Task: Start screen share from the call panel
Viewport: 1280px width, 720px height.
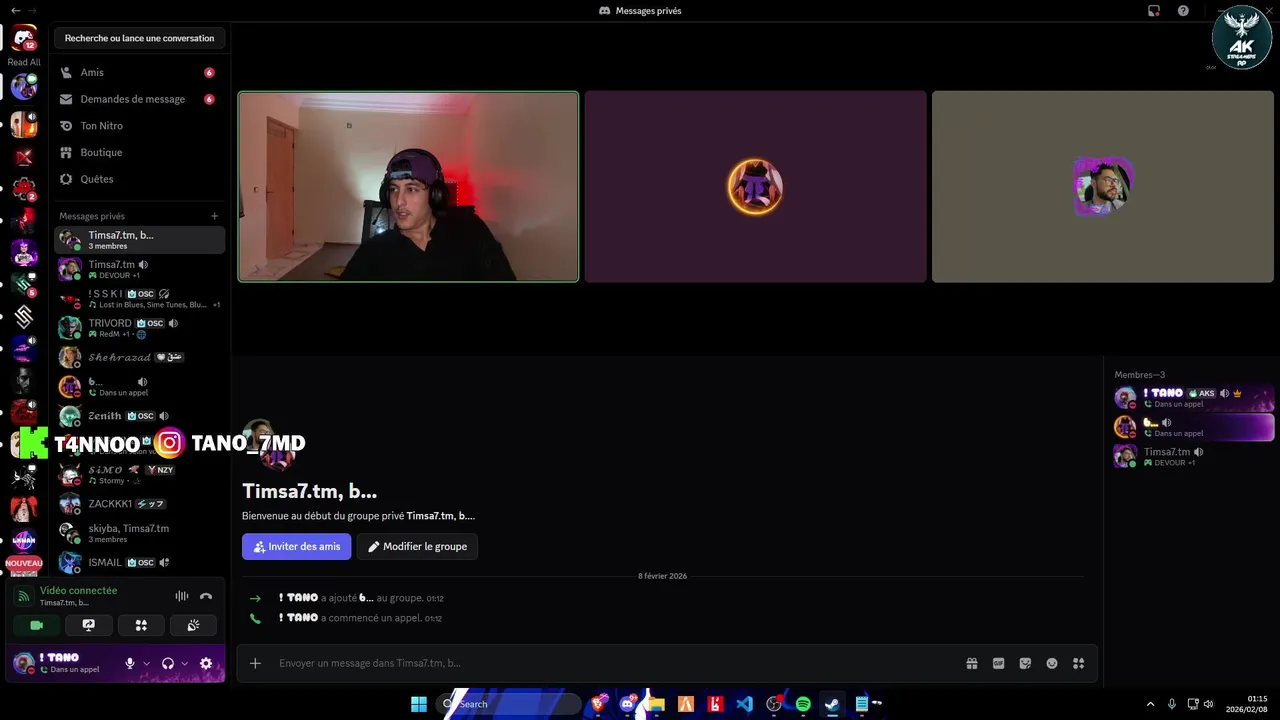Action: tap(89, 625)
